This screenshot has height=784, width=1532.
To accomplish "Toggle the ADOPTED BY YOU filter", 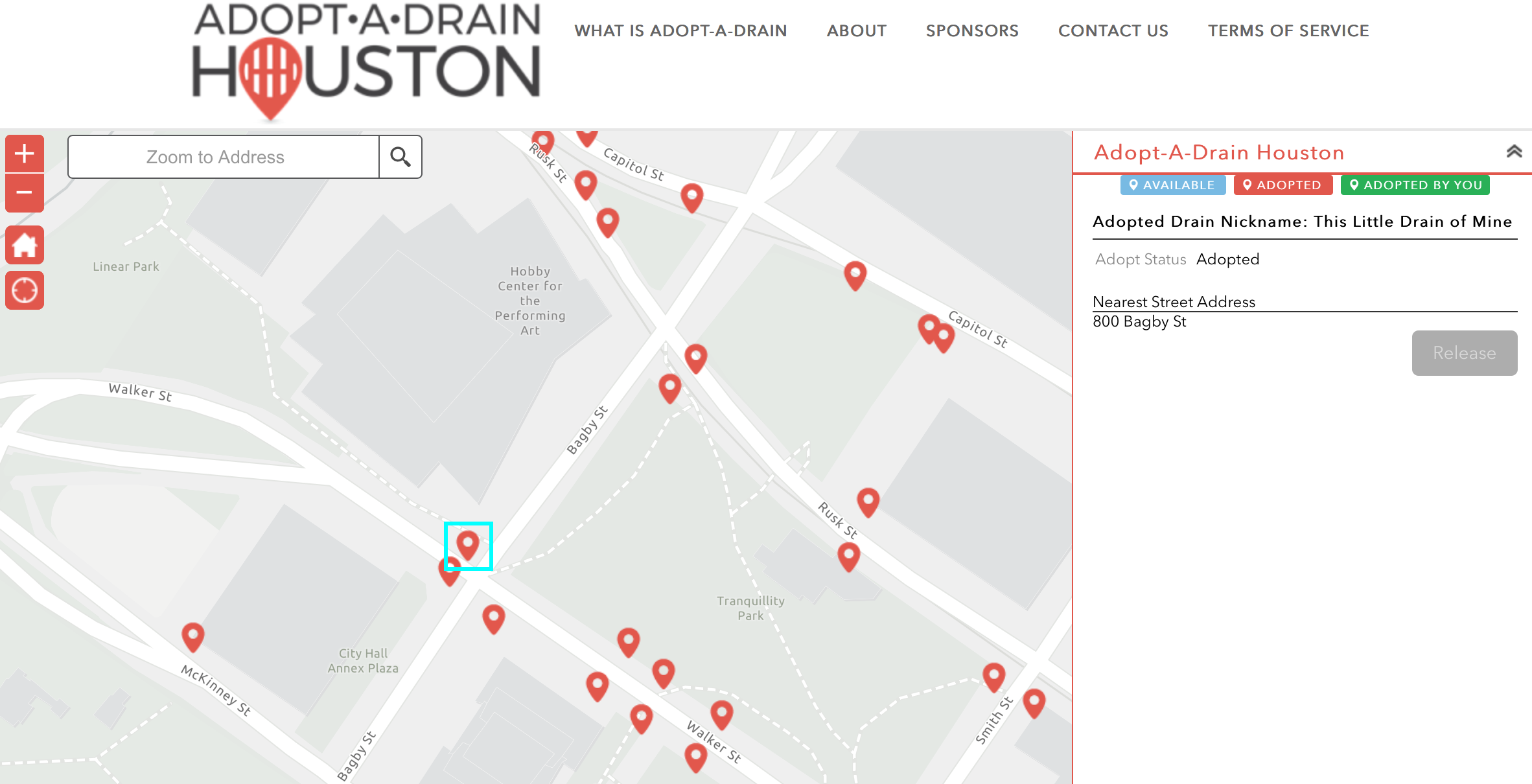I will (1415, 185).
